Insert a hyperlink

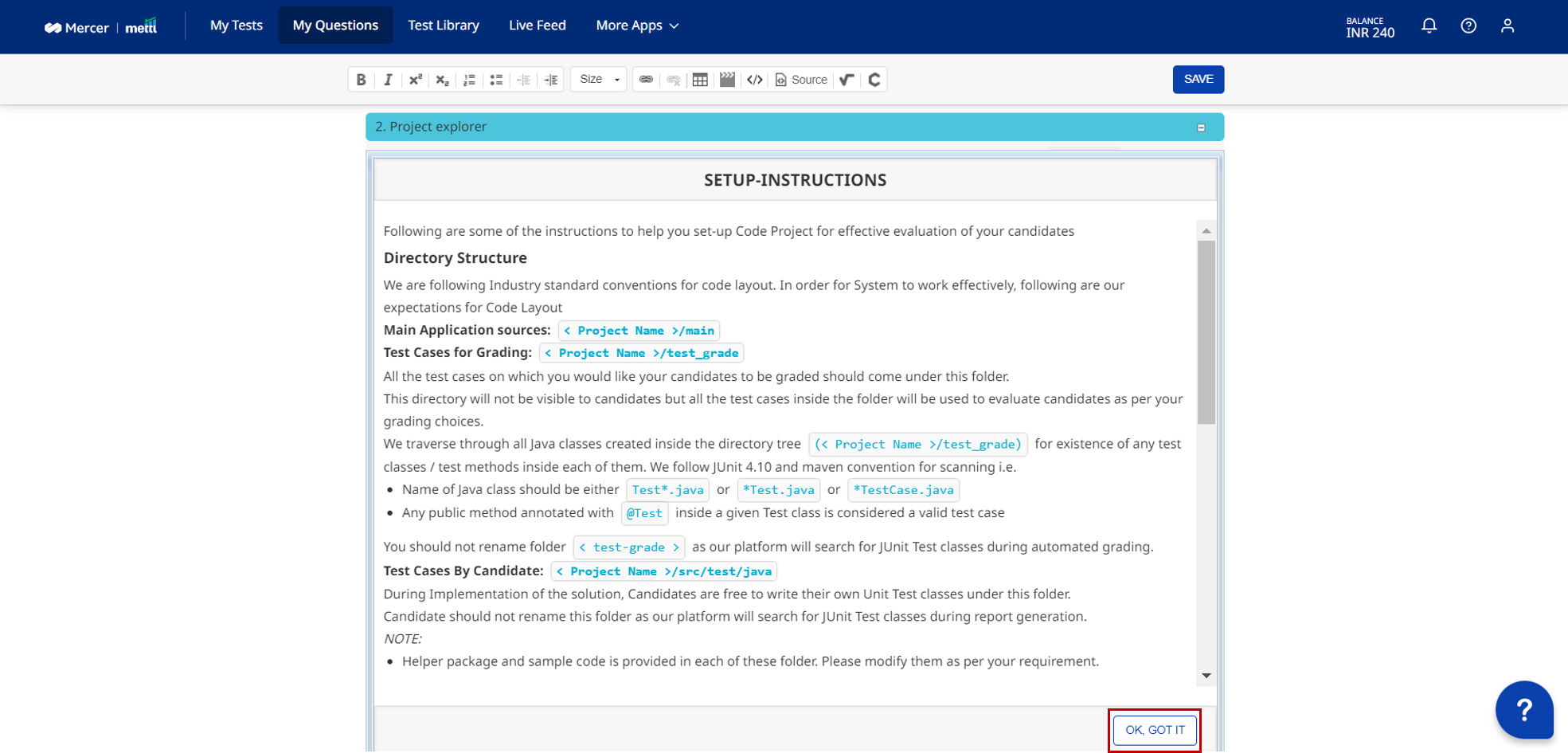[647, 80]
